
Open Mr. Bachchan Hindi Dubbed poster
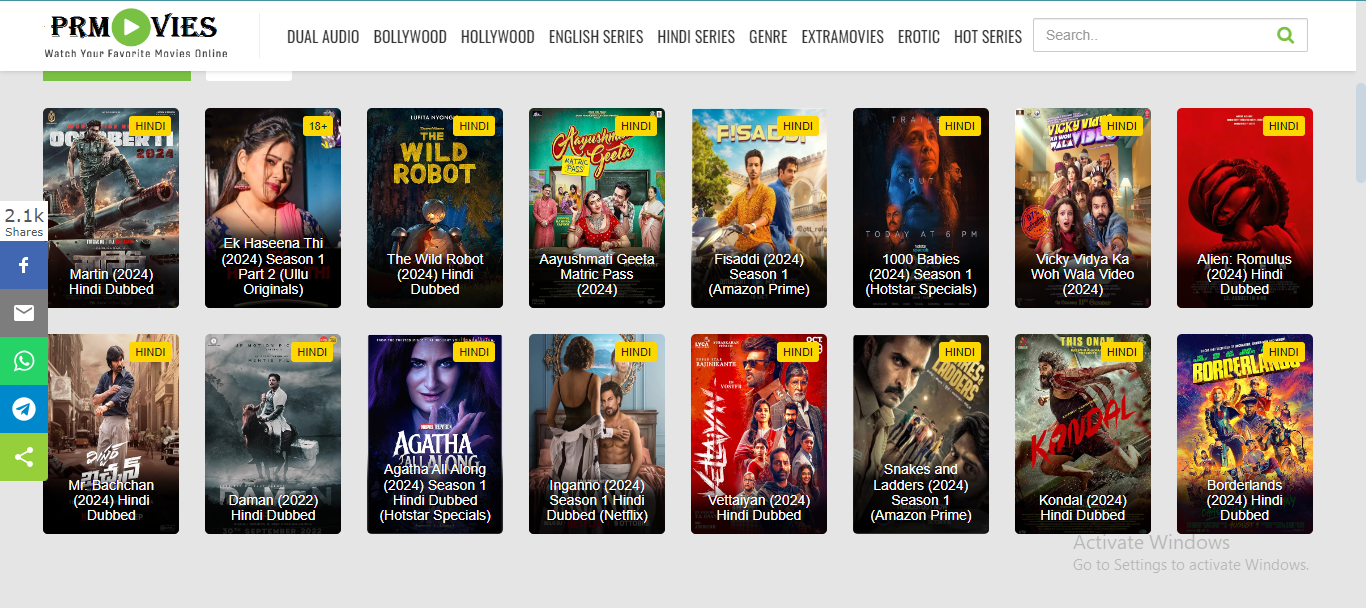point(111,434)
